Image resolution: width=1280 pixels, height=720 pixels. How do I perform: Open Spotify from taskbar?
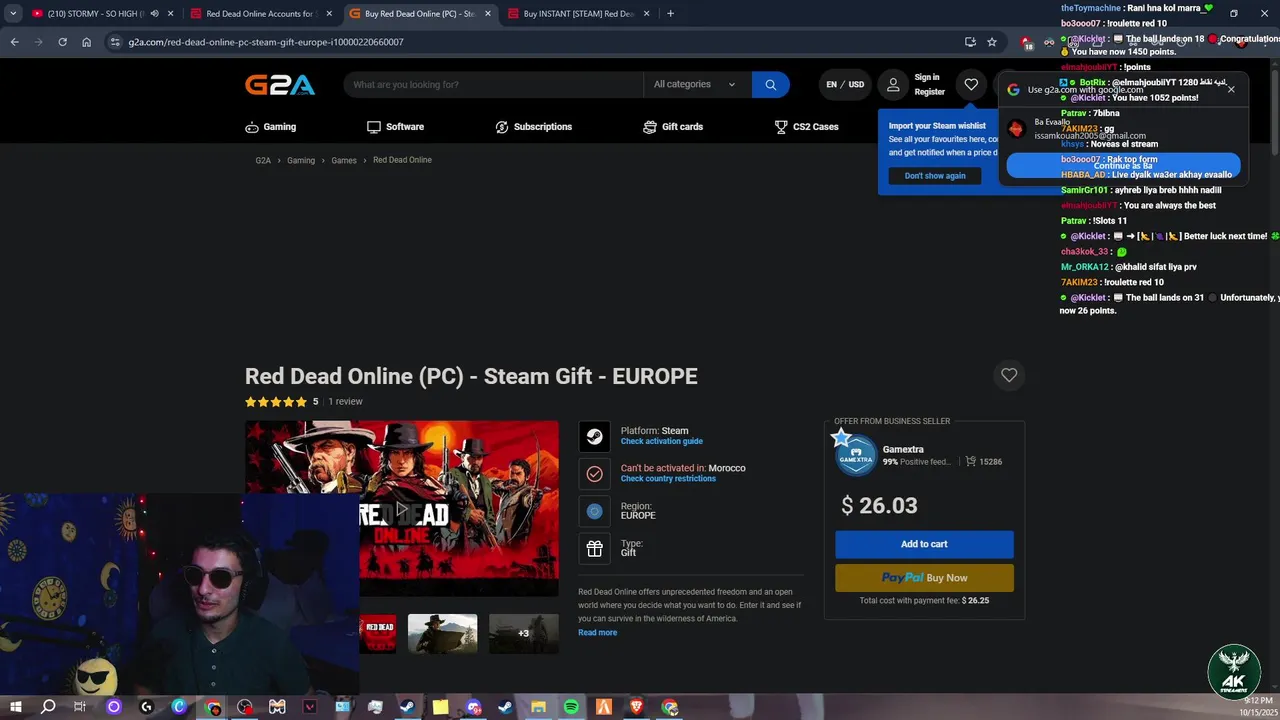[x=571, y=707]
